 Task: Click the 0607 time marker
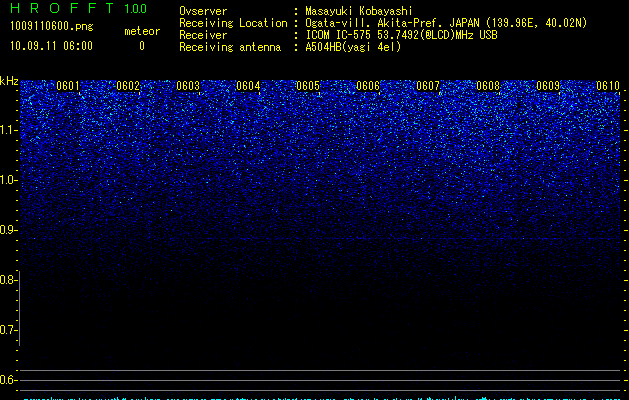(x=428, y=86)
